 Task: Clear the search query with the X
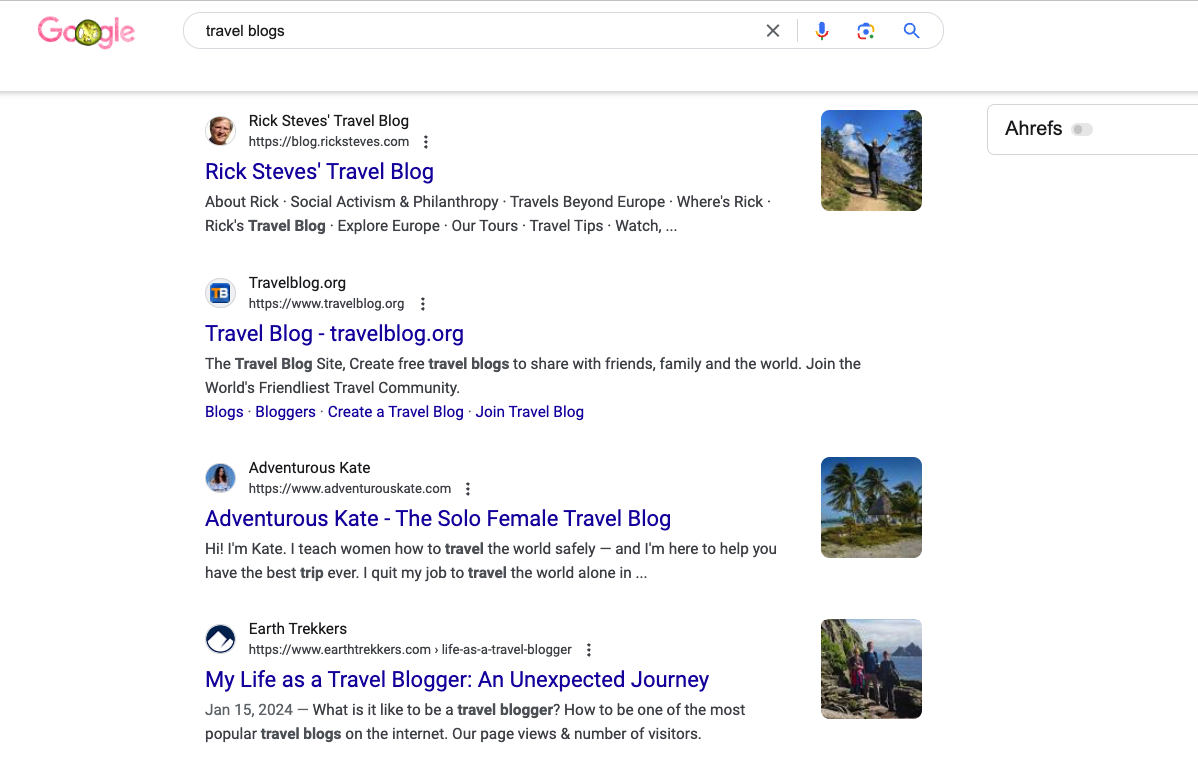click(772, 31)
